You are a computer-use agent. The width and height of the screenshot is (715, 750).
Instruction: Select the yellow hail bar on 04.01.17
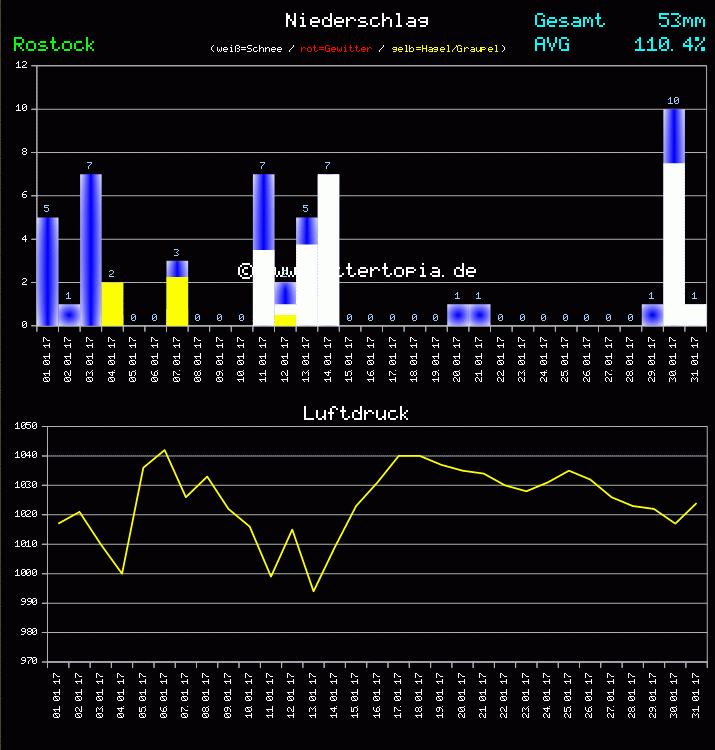point(112,304)
